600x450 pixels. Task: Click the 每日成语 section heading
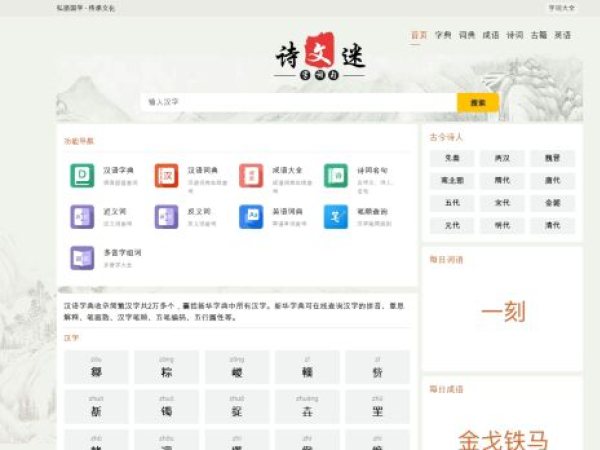(446, 390)
